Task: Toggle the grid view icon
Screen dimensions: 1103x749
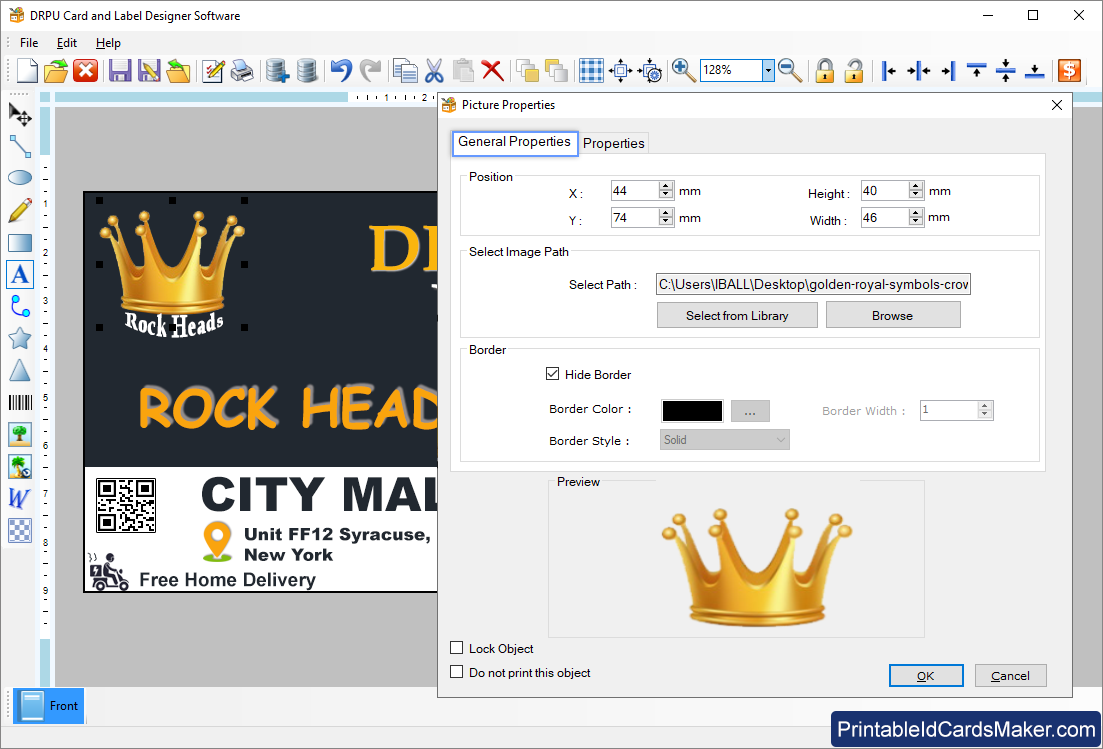Action: tap(591, 70)
